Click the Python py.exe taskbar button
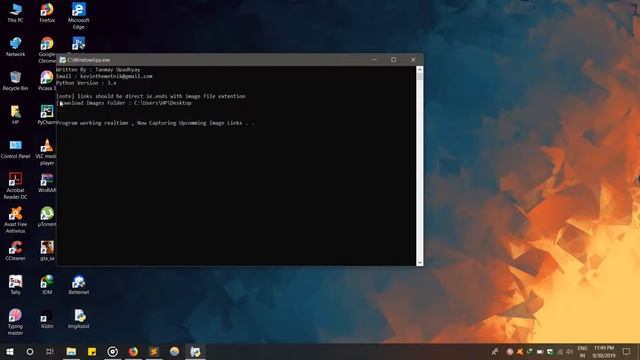Screen dimensions: 640x360 point(195,351)
